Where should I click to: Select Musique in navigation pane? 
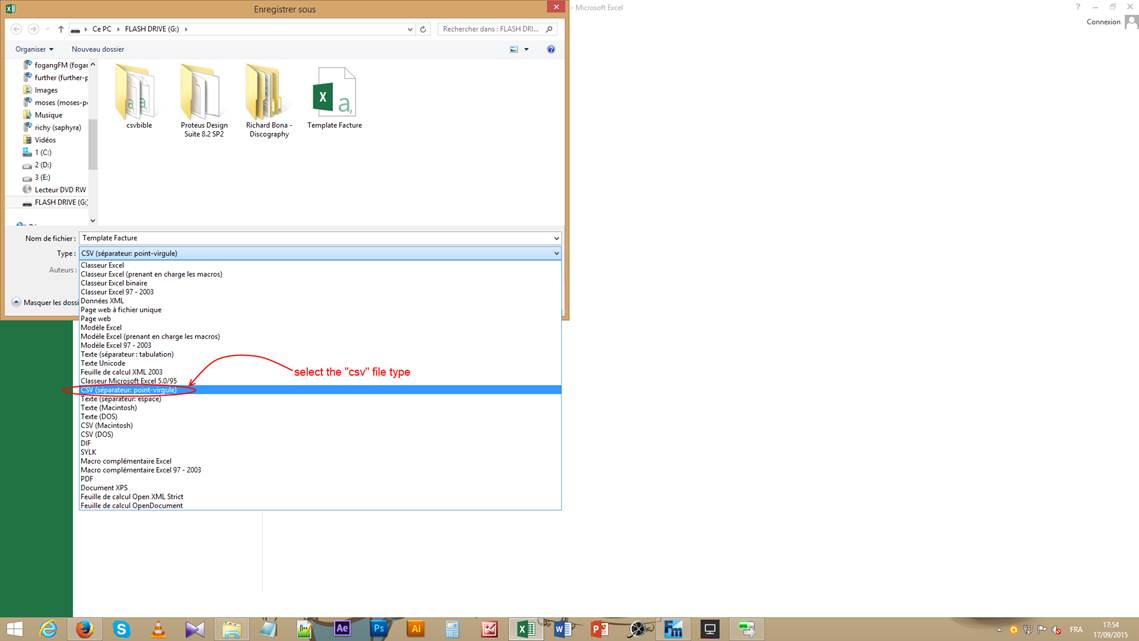(48, 115)
